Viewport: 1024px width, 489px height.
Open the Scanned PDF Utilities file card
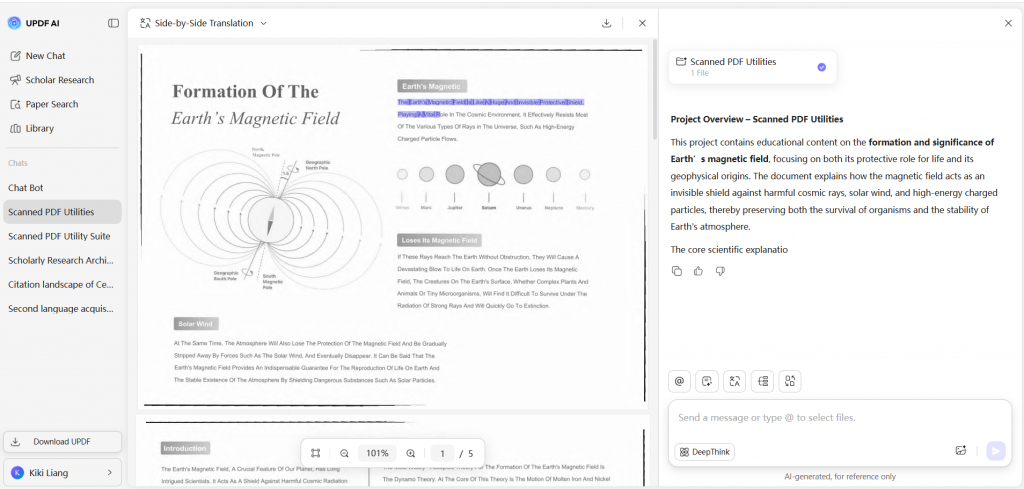click(752, 67)
